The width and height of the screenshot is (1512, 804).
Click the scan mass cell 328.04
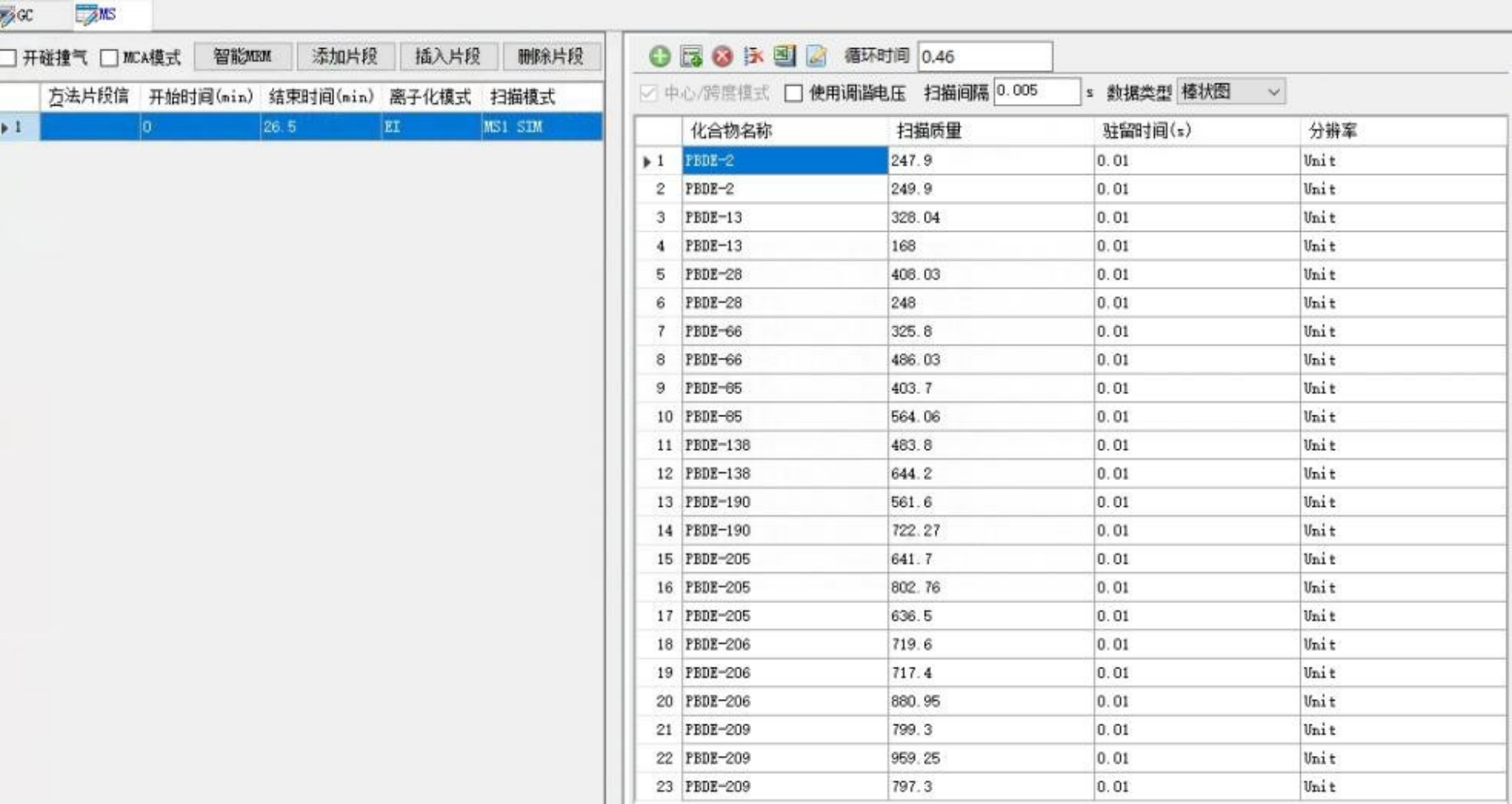[x=990, y=218]
